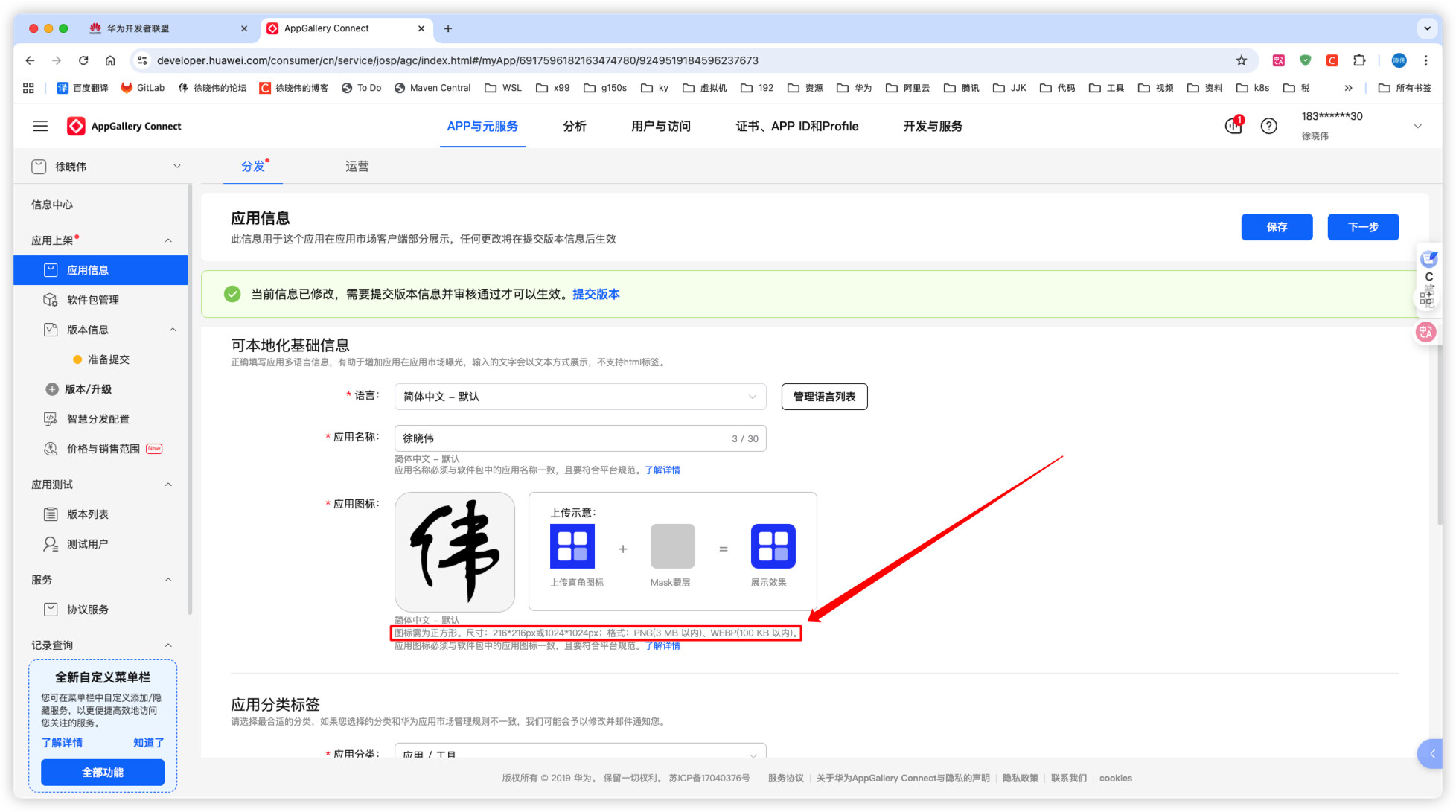Bookmark page with the star icon
The image size is (1456, 812).
coord(1241,60)
